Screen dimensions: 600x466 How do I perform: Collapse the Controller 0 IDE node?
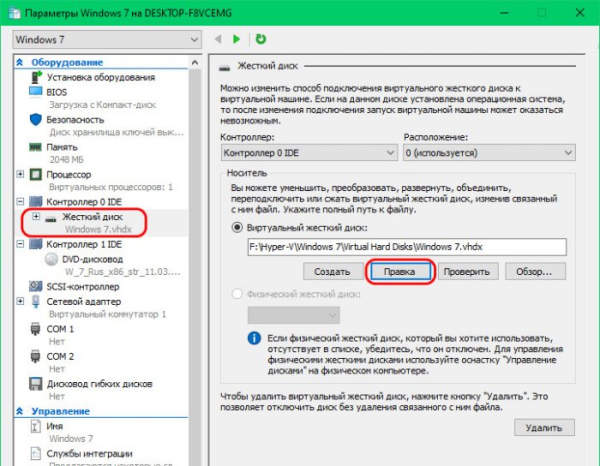[22, 201]
